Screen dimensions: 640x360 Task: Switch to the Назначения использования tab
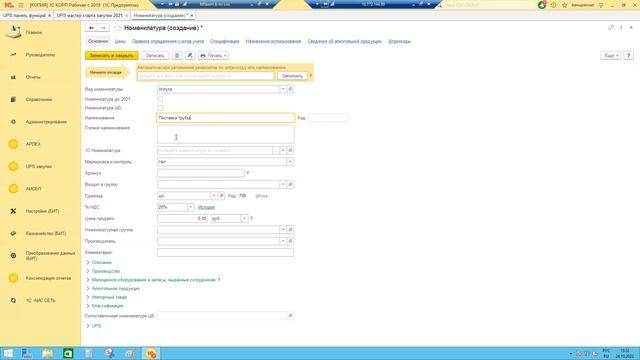tap(273, 41)
